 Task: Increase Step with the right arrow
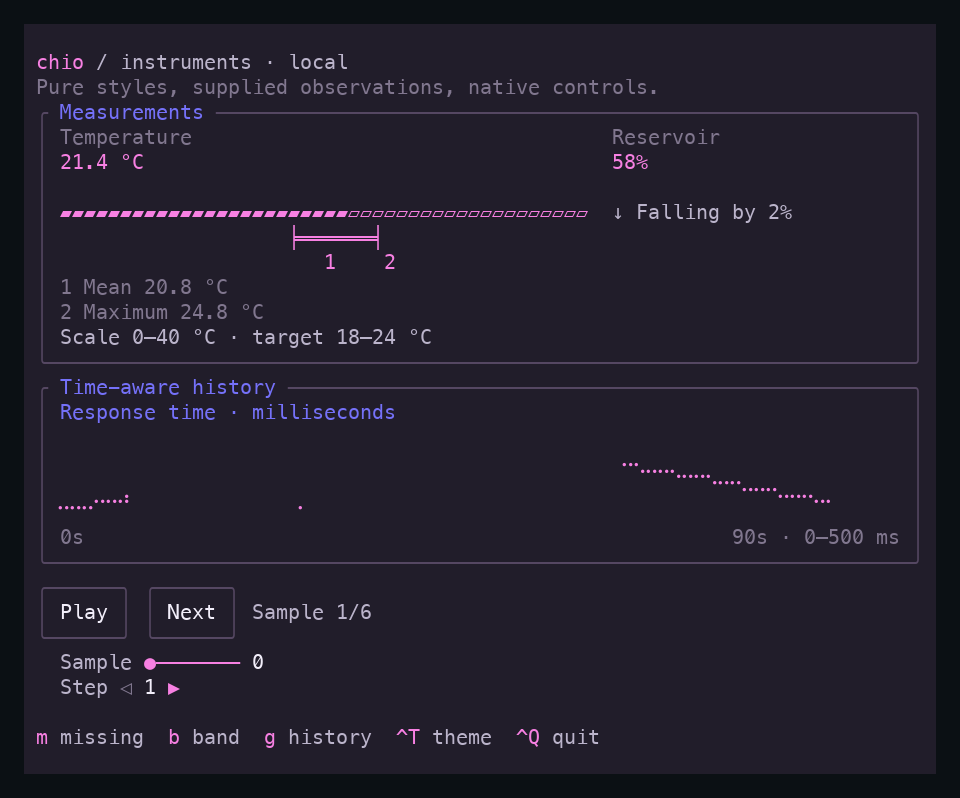pos(174,688)
